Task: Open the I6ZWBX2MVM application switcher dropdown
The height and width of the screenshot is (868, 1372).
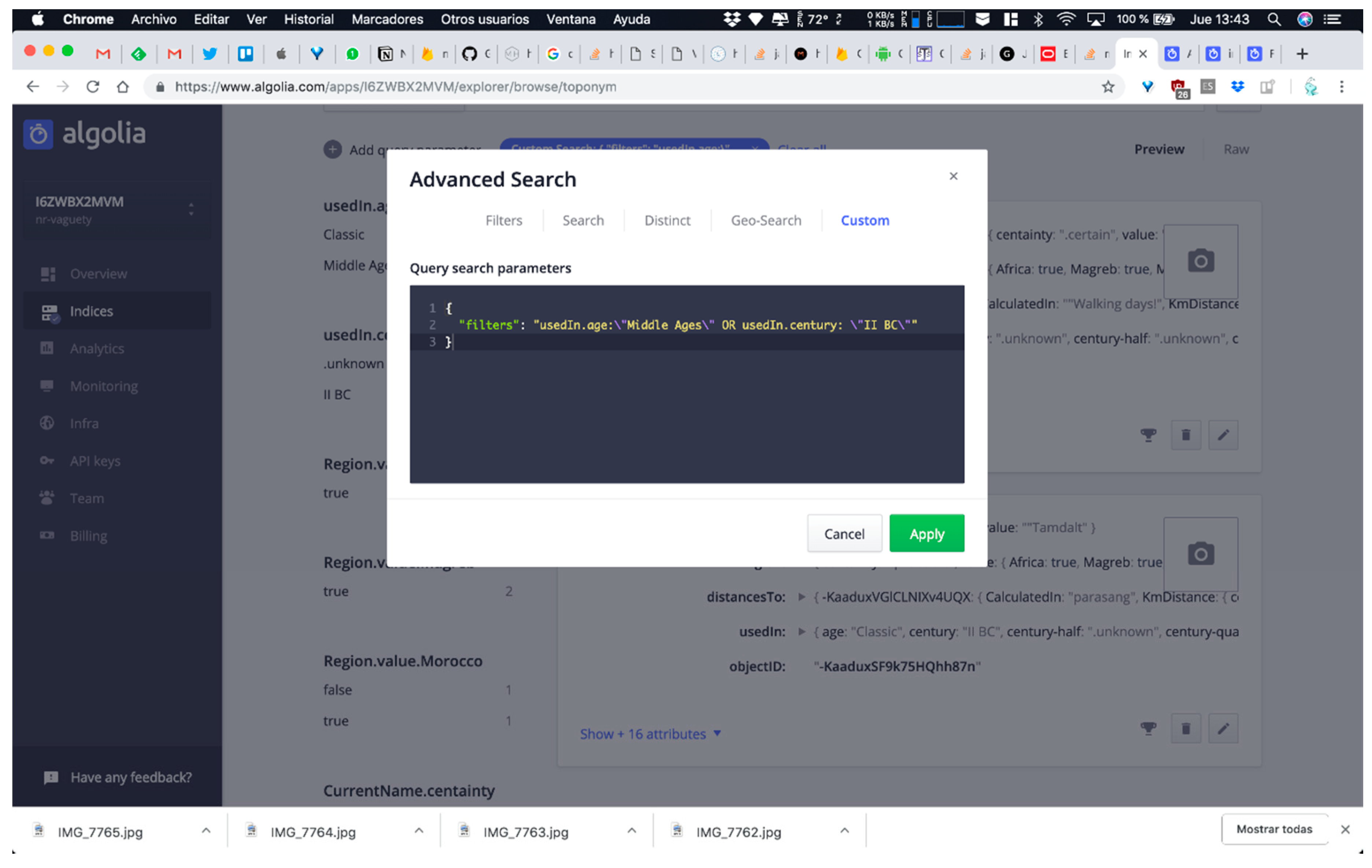Action: coord(116,209)
